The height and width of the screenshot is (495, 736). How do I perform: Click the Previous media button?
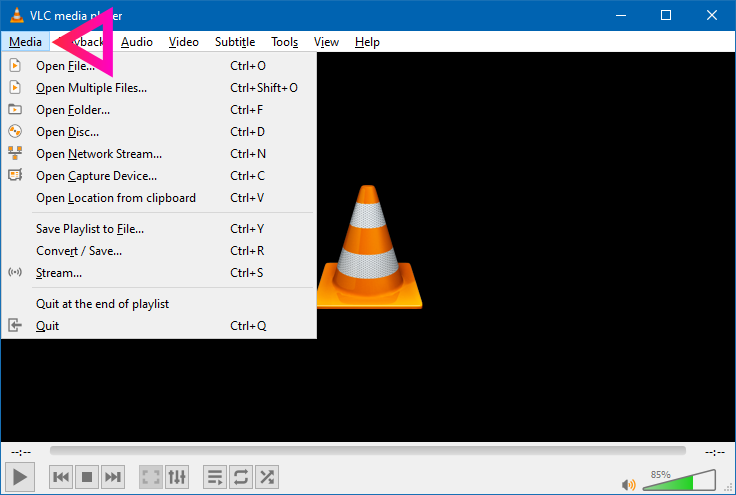61,477
